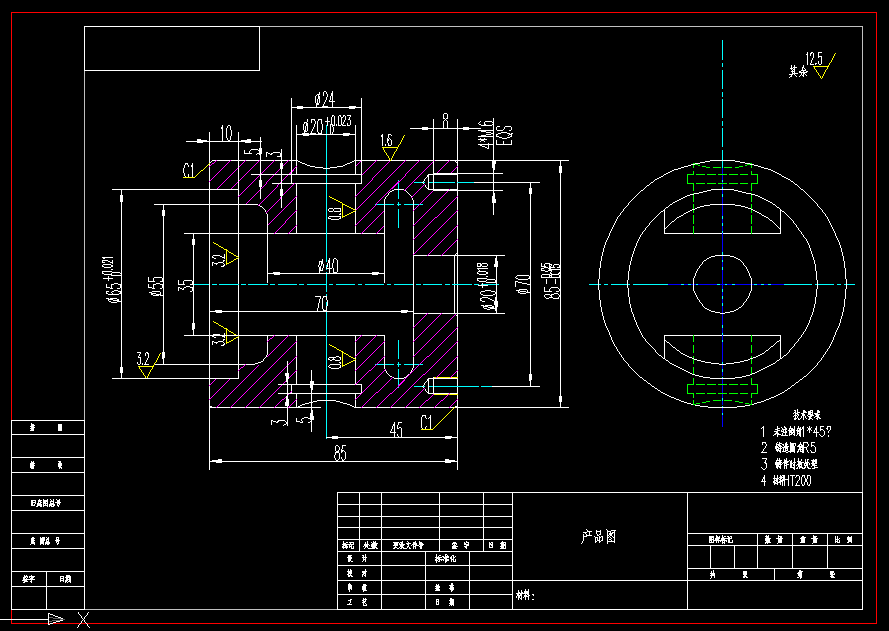889x631 pixels.
Task: Click the 70 length dimension text
Action: [321, 304]
